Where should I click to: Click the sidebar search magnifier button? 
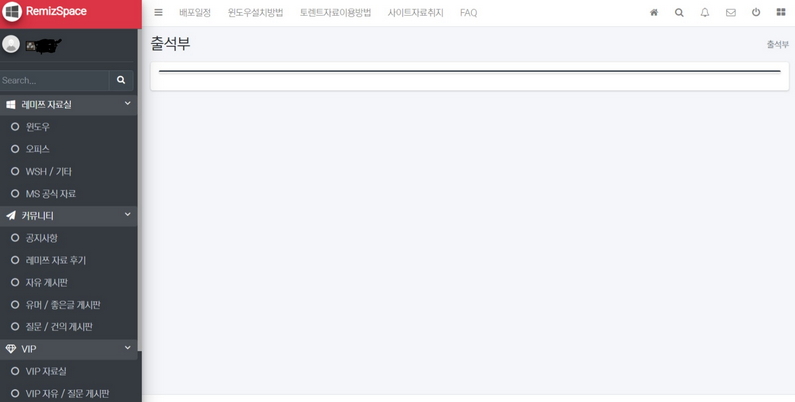pyautogui.click(x=121, y=80)
